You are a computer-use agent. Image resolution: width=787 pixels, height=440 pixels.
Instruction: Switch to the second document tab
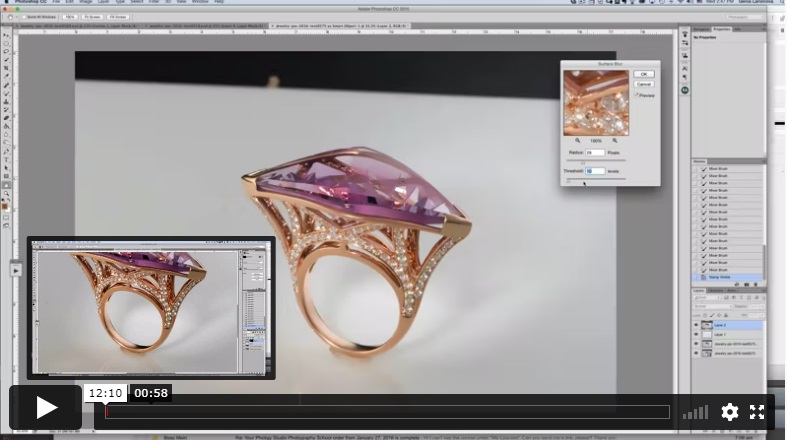(205, 26)
